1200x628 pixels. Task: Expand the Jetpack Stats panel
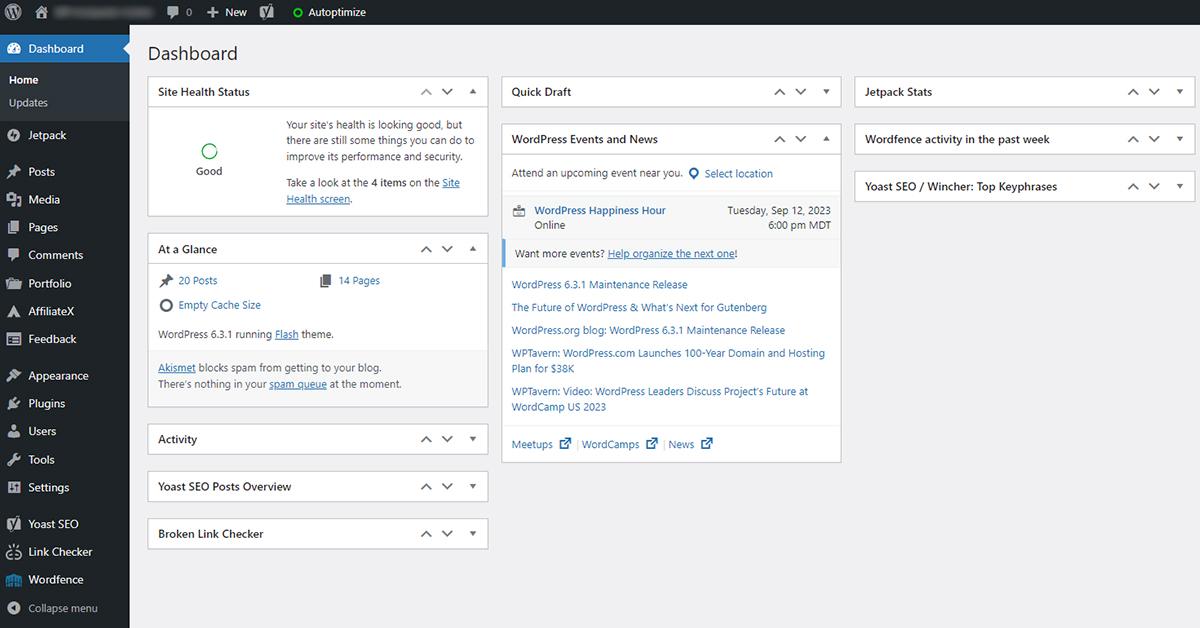coord(1180,92)
